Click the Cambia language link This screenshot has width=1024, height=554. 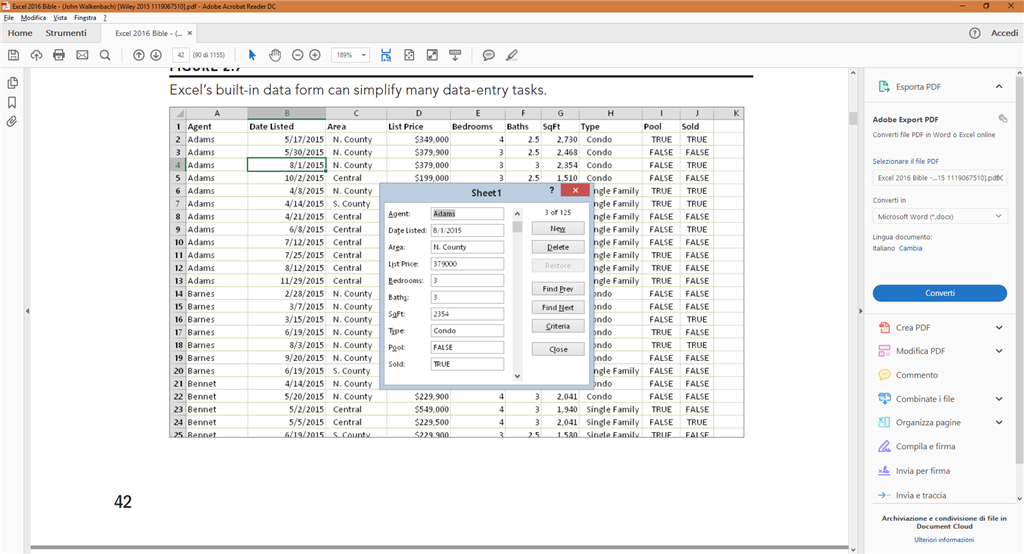pos(910,248)
